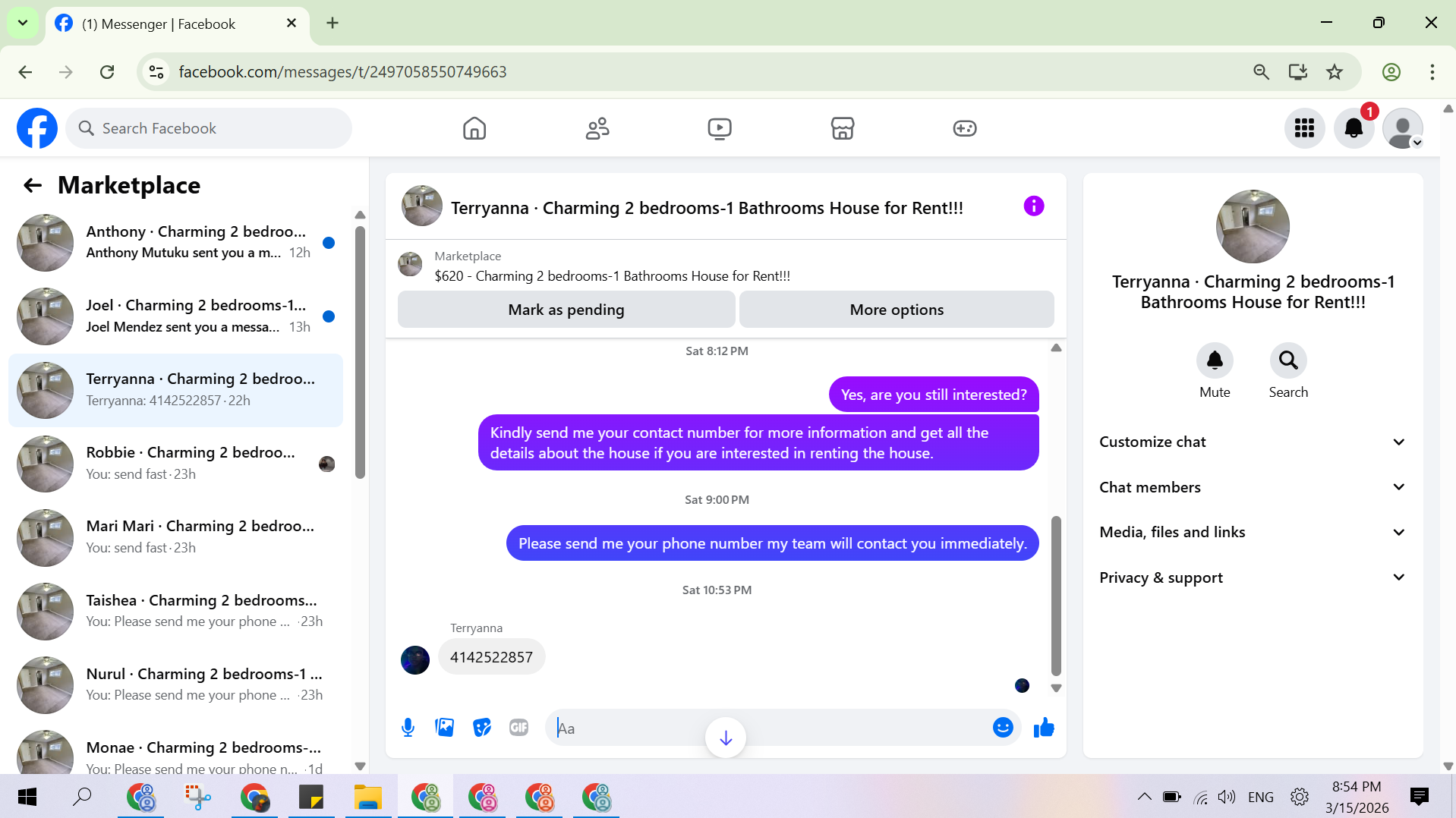The image size is (1456, 818).
Task: Open Windows action center notifications
Action: pyautogui.click(x=1419, y=797)
